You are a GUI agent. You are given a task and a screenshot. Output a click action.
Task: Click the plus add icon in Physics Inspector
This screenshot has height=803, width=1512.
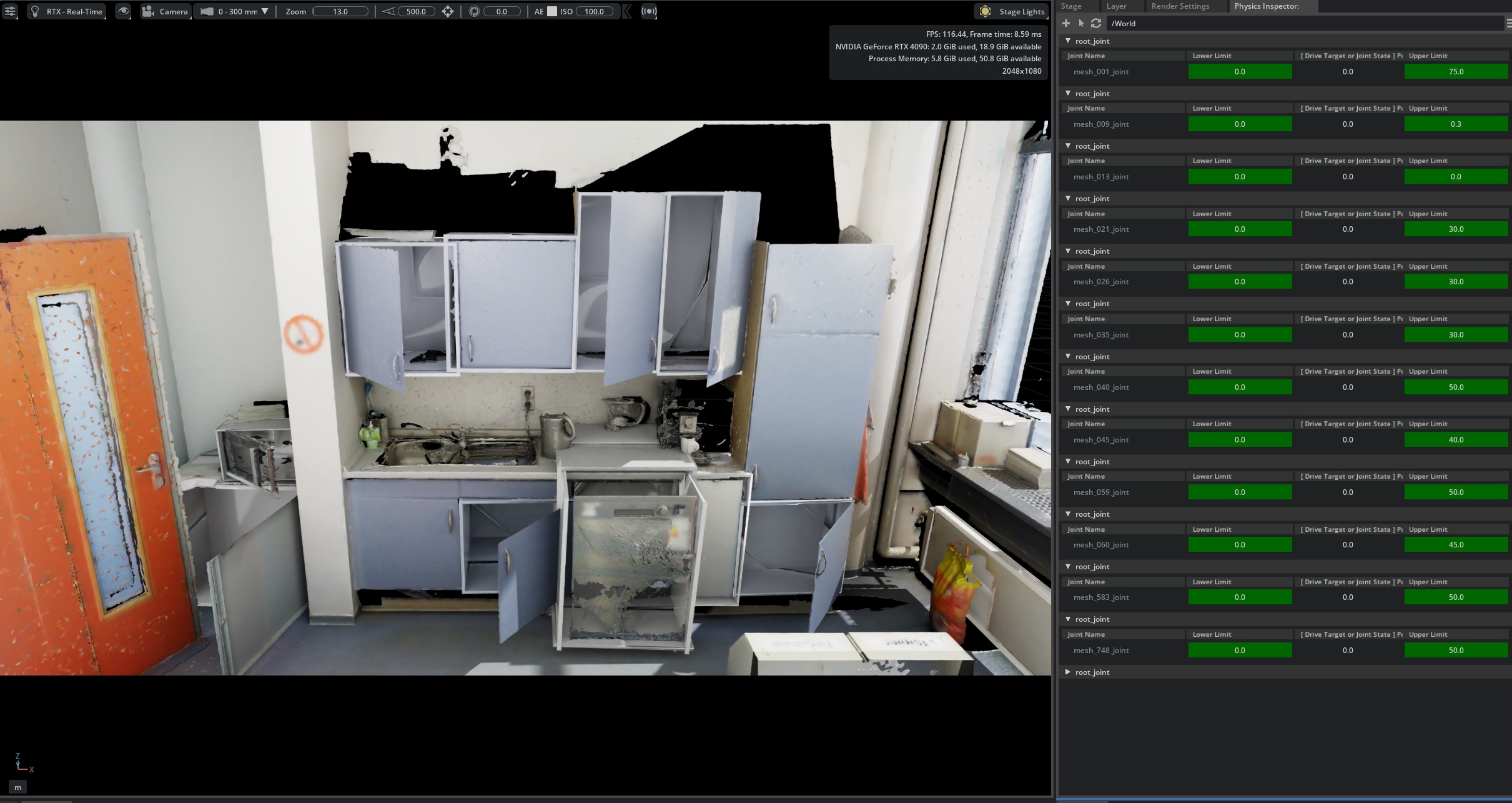(1066, 23)
